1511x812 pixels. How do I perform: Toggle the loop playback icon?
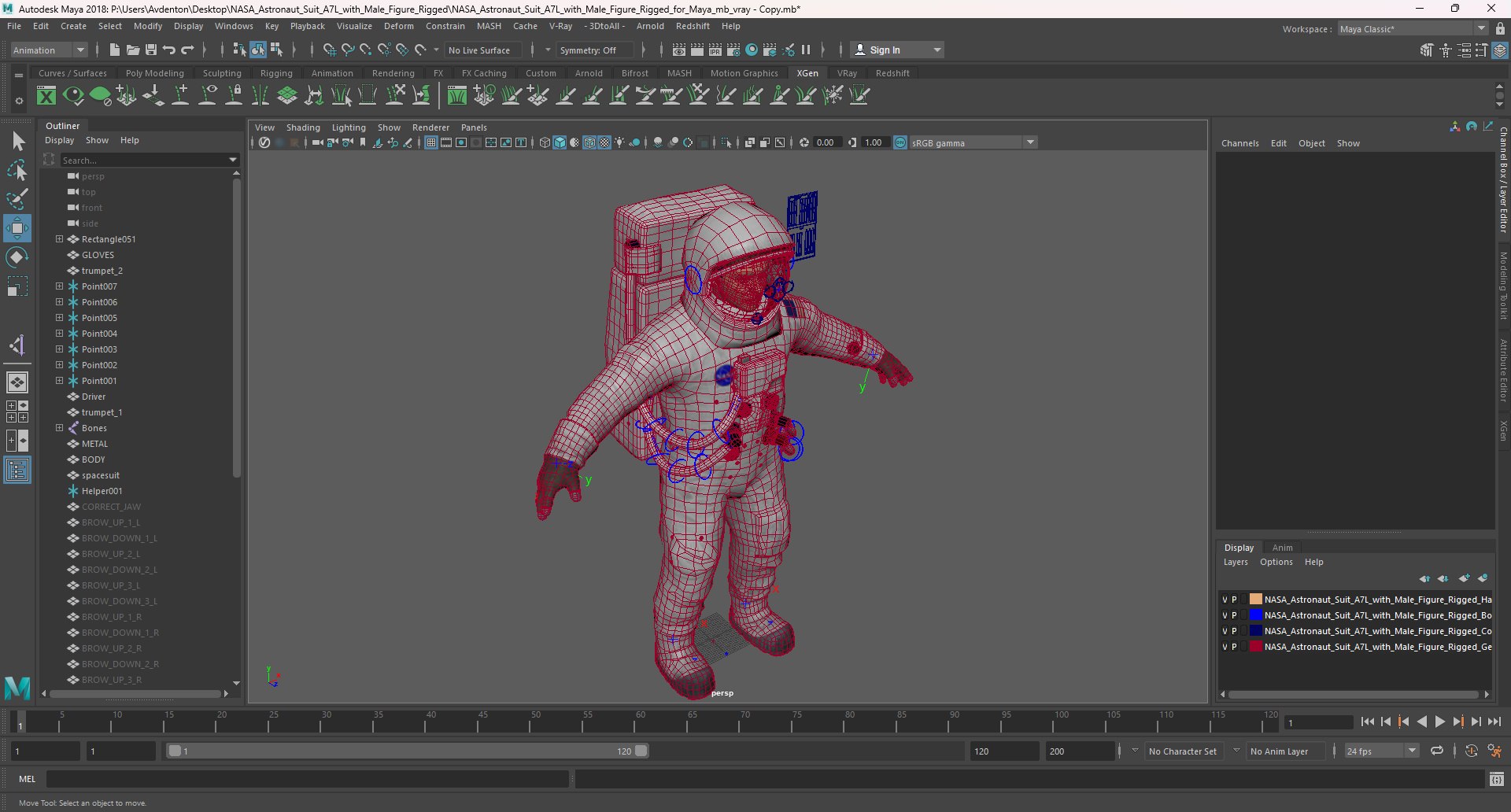coord(1437,751)
